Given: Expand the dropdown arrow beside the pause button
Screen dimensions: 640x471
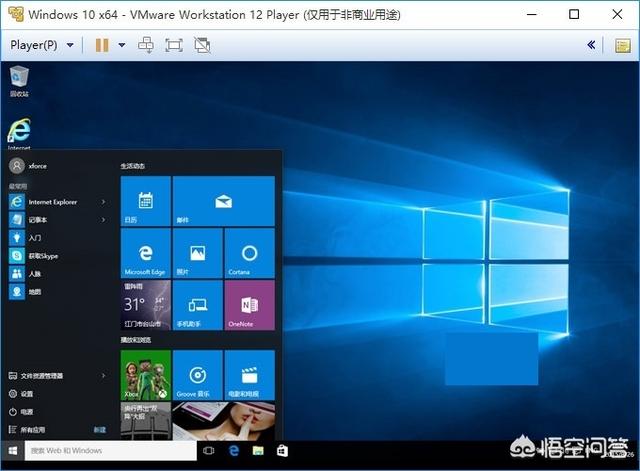Looking at the screenshot, I should point(122,45).
